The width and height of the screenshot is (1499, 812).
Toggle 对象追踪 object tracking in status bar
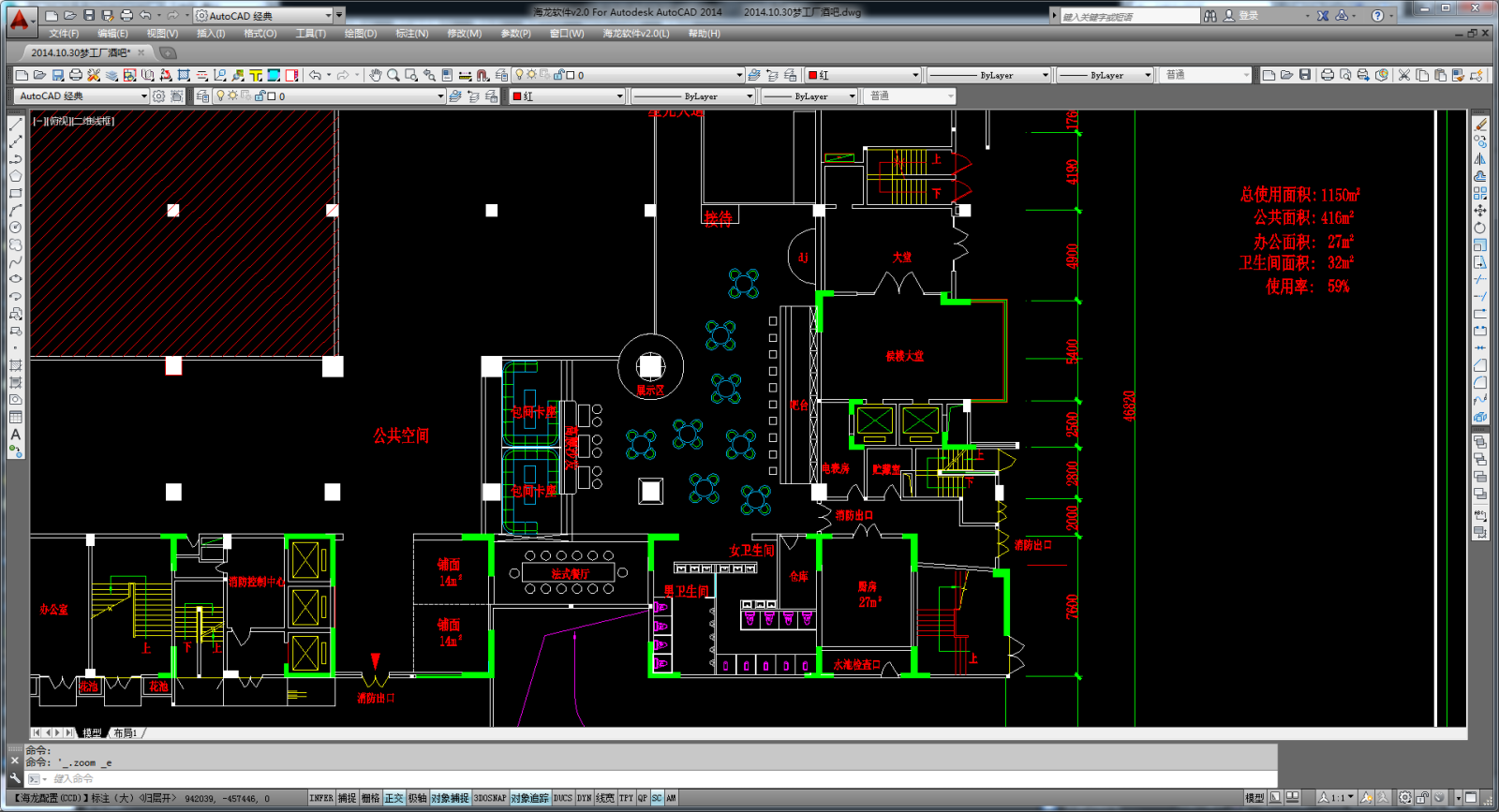(529, 798)
